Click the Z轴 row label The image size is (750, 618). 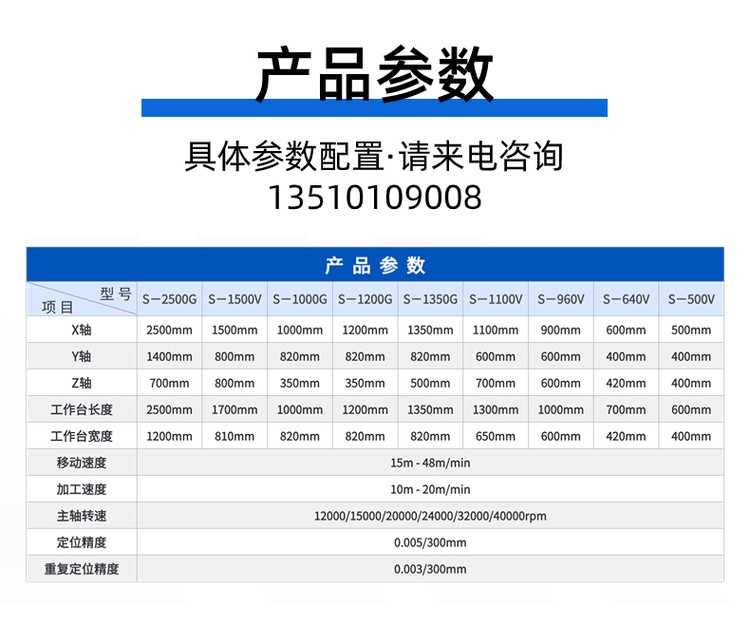coord(81,383)
